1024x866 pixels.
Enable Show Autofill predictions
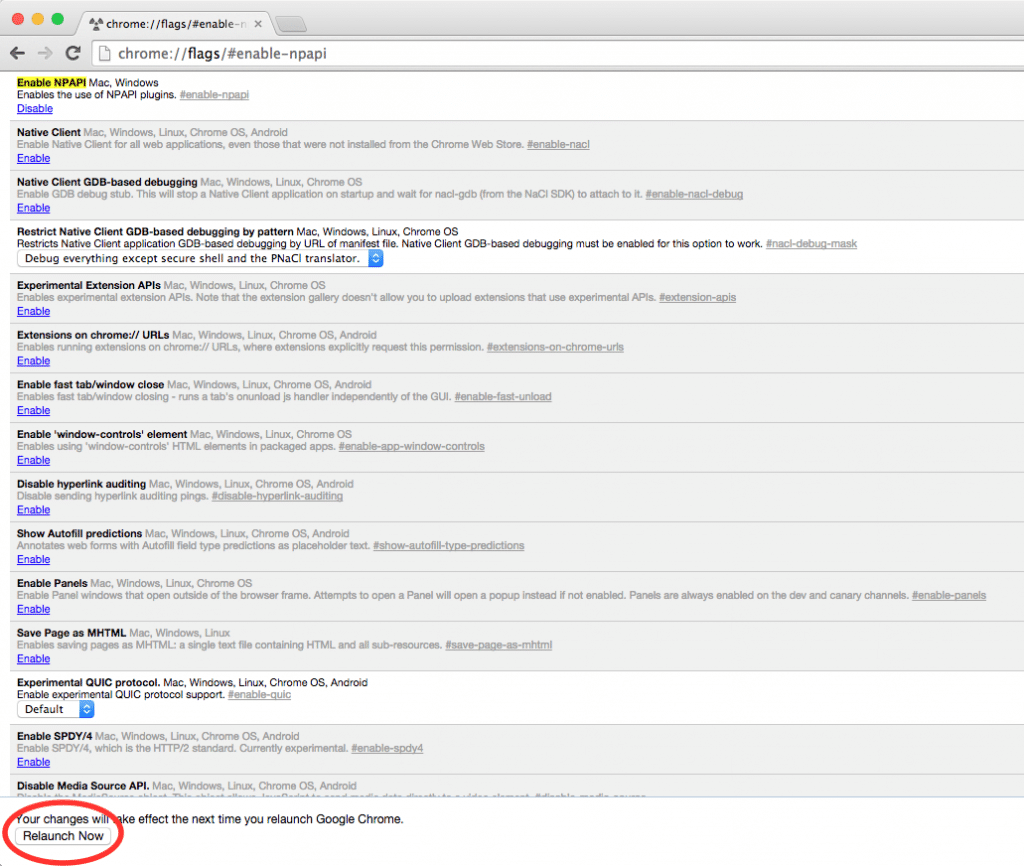[x=33, y=559]
